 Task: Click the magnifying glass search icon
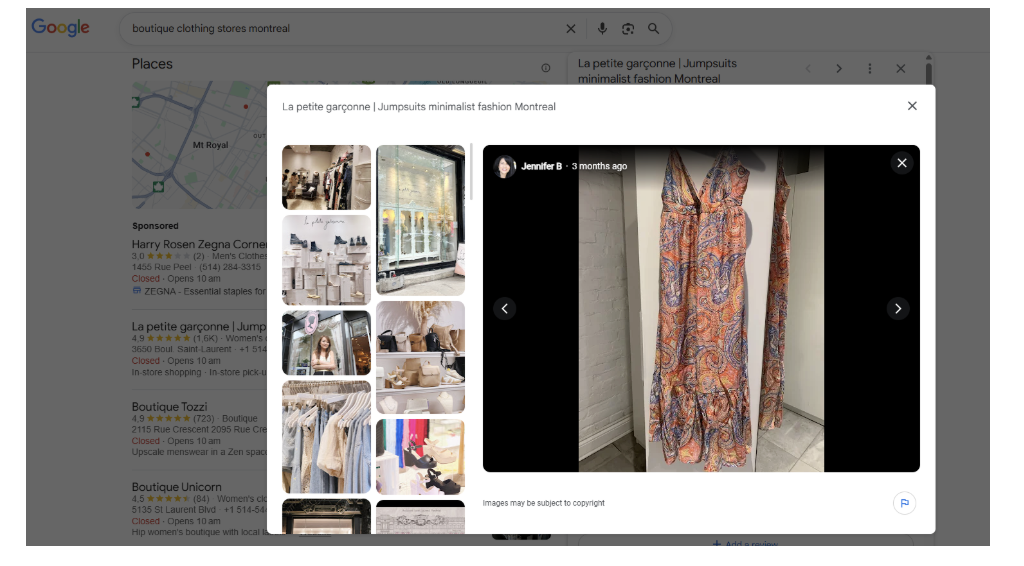[x=654, y=29]
